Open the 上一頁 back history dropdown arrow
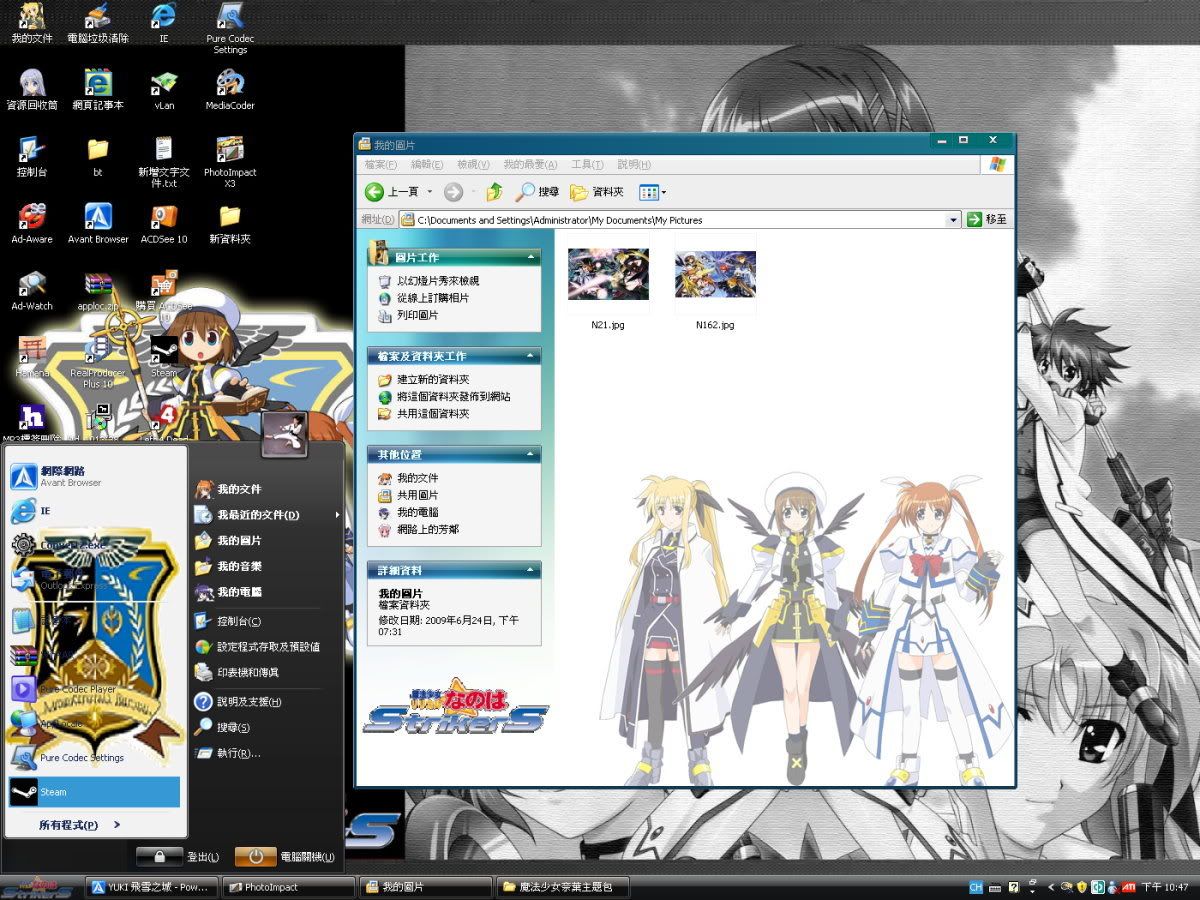This screenshot has height=900, width=1200. (x=430, y=192)
